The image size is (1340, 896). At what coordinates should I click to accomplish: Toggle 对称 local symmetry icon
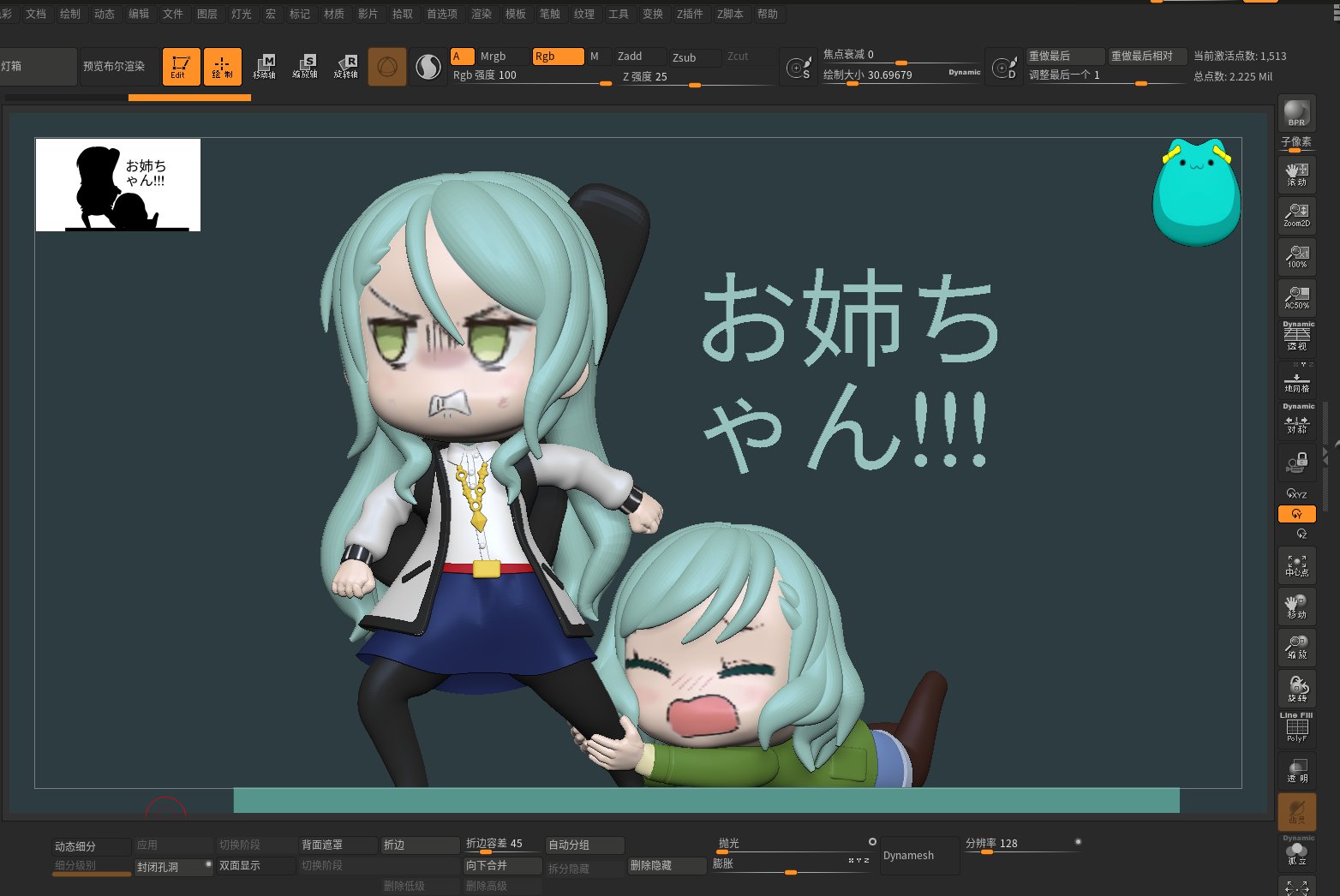[x=1297, y=420]
